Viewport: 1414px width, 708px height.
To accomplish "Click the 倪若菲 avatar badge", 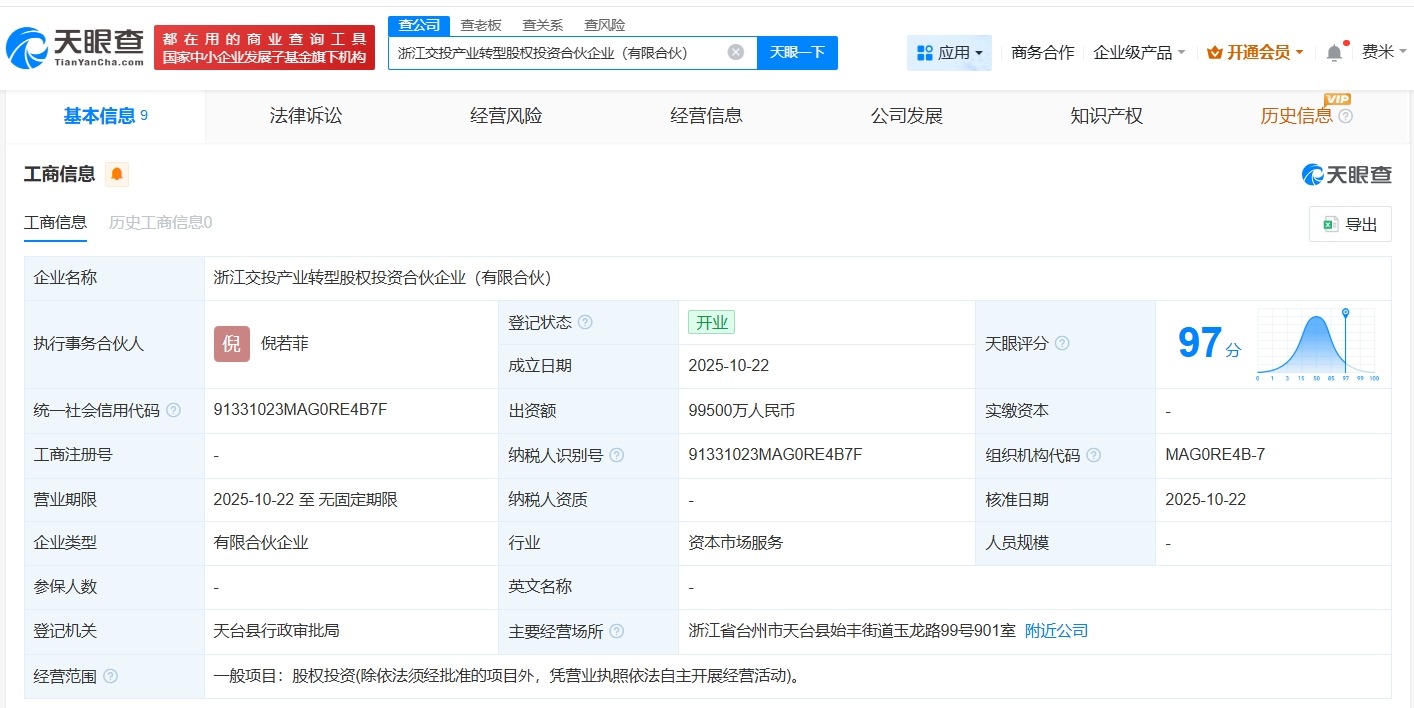I will coord(231,343).
